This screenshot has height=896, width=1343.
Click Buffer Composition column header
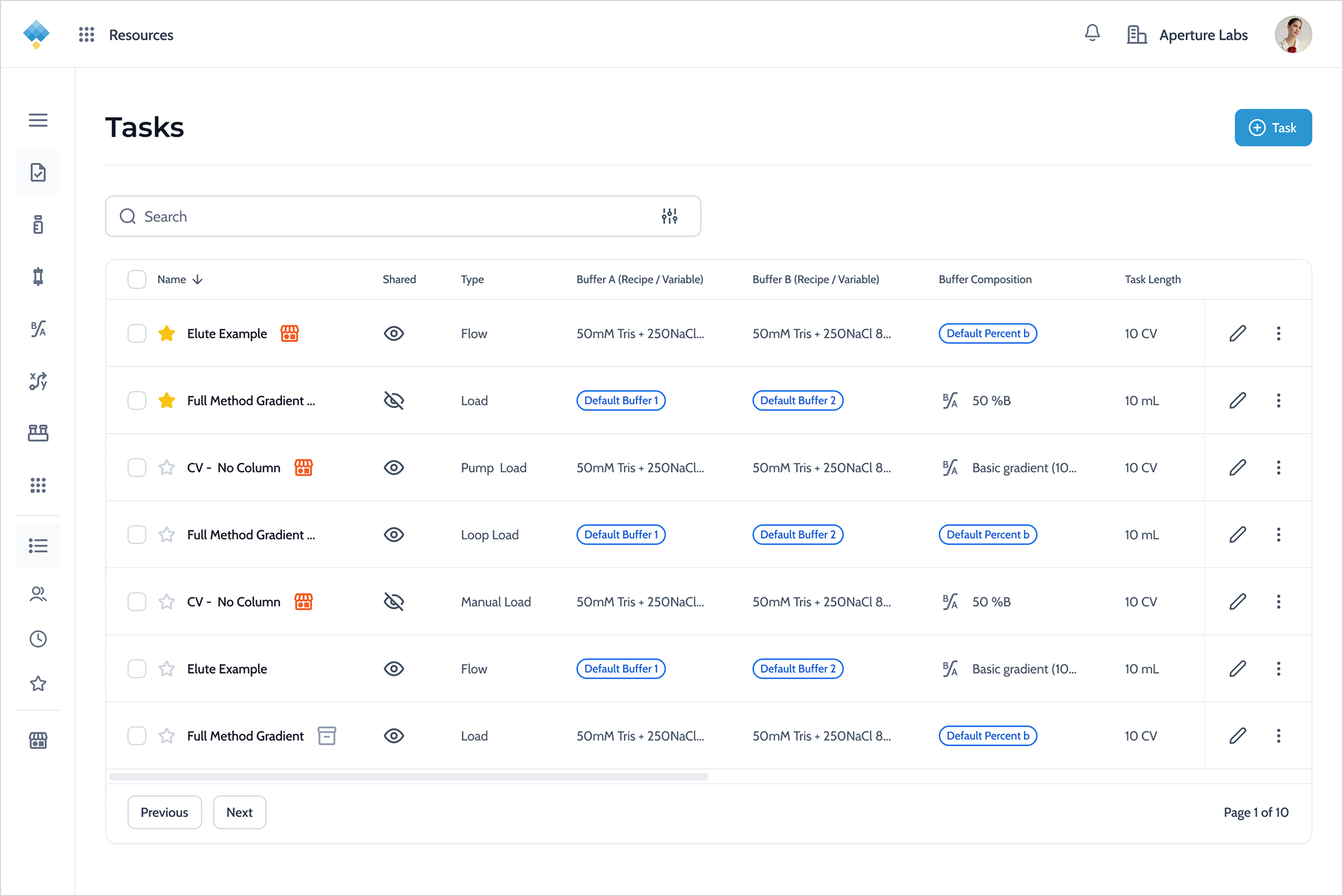pos(985,280)
